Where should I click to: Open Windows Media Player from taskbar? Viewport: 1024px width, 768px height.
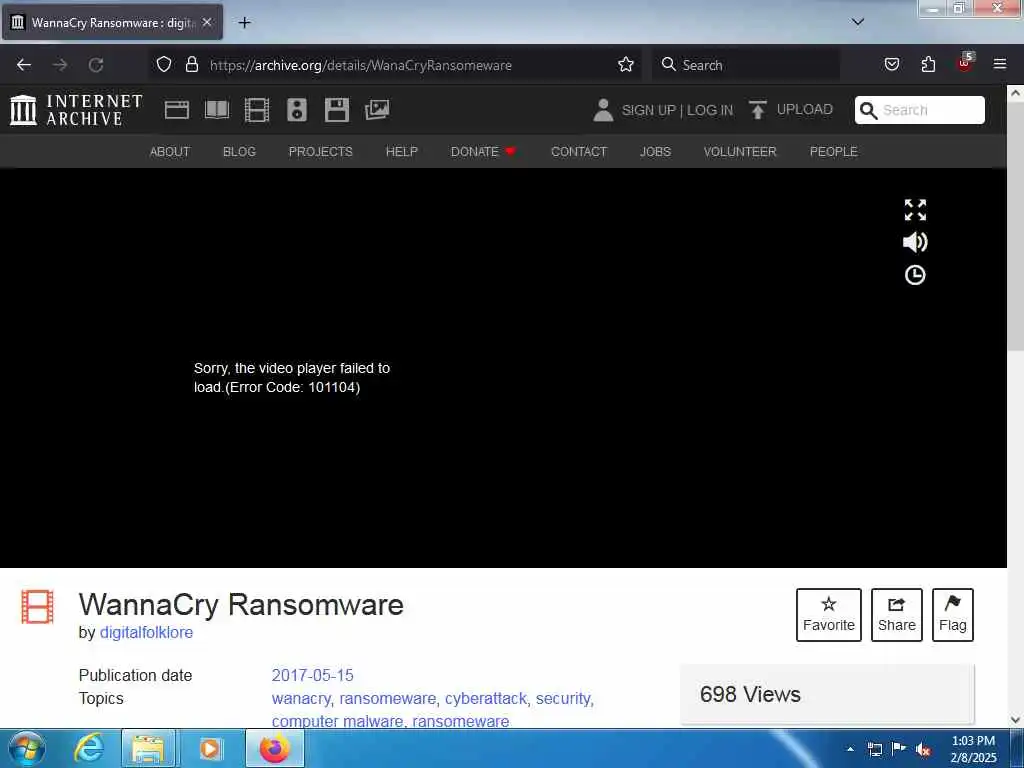point(210,748)
